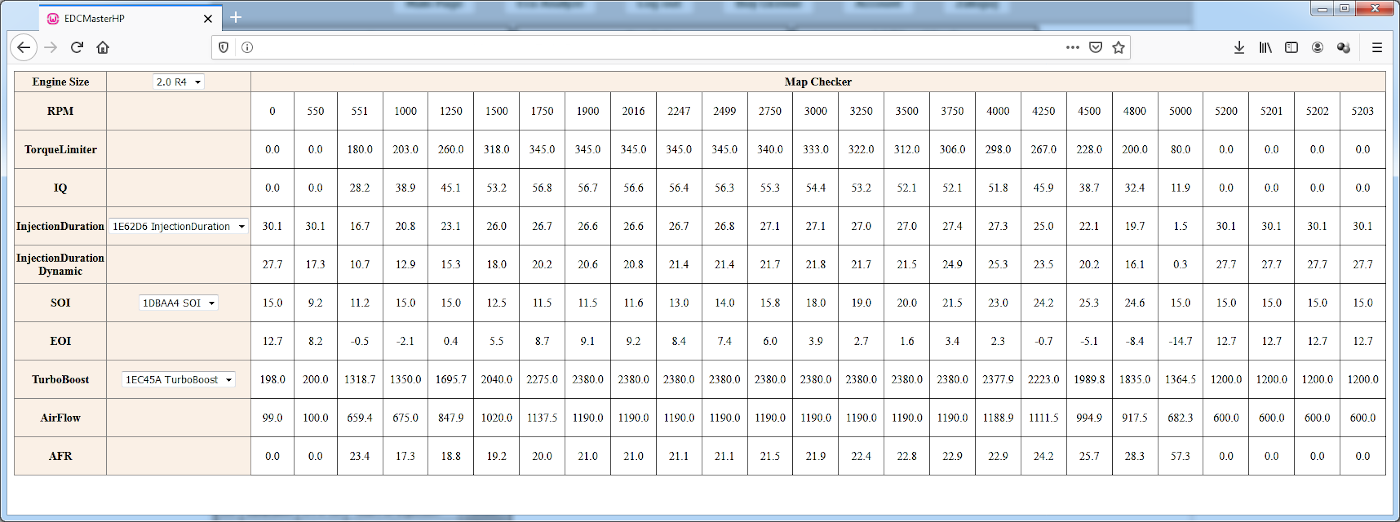This screenshot has height=522, width=1400.
Task: Open the Firefox hamburger menu
Action: click(x=1377, y=47)
